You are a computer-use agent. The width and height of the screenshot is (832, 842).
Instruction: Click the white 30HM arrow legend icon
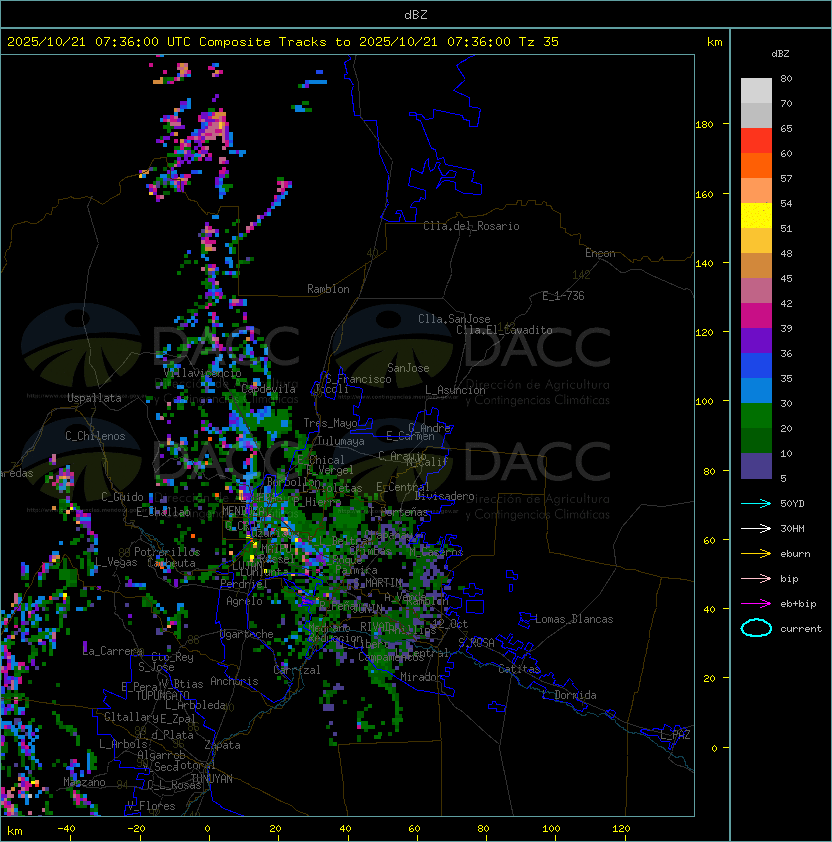(756, 529)
